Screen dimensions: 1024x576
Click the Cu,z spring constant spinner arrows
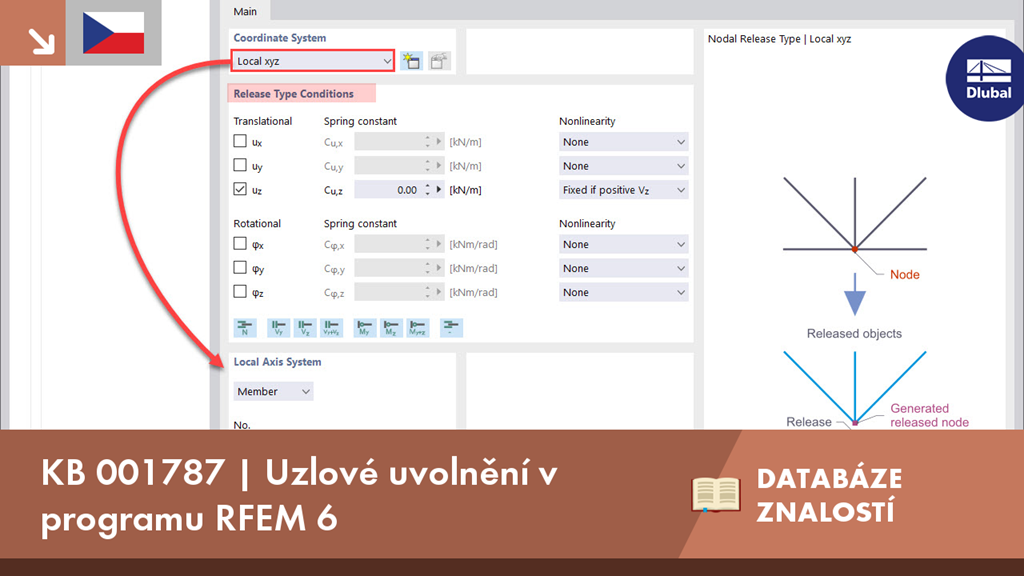[428, 190]
